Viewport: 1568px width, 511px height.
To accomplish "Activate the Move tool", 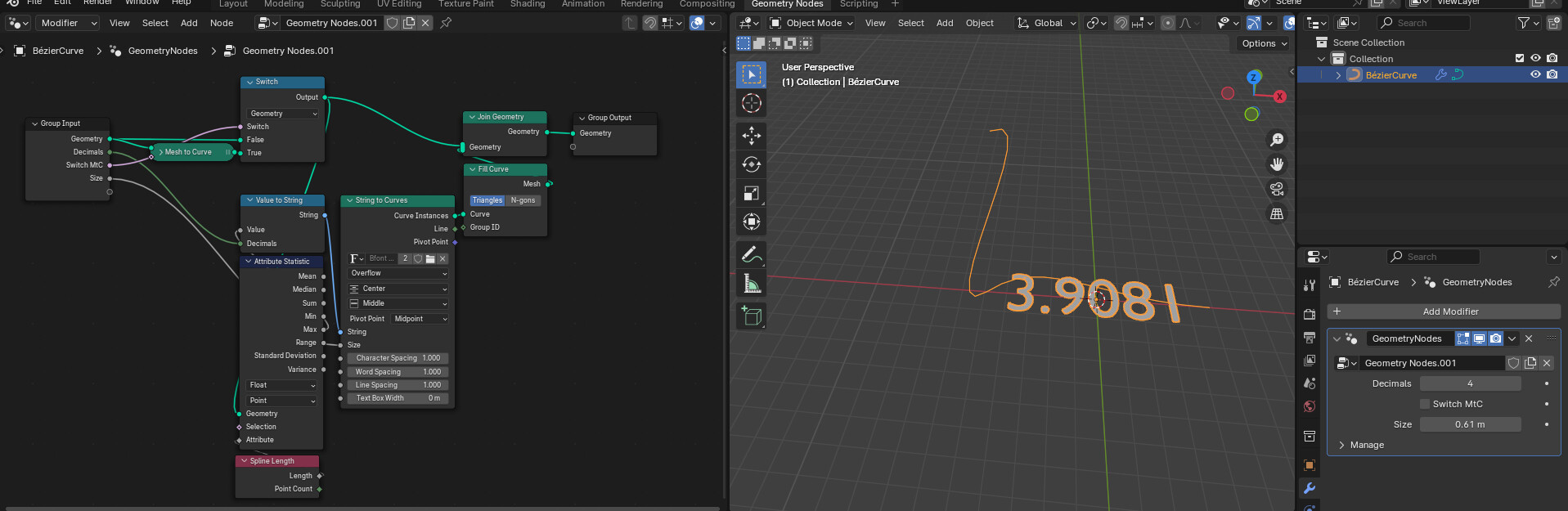I will pyautogui.click(x=751, y=136).
